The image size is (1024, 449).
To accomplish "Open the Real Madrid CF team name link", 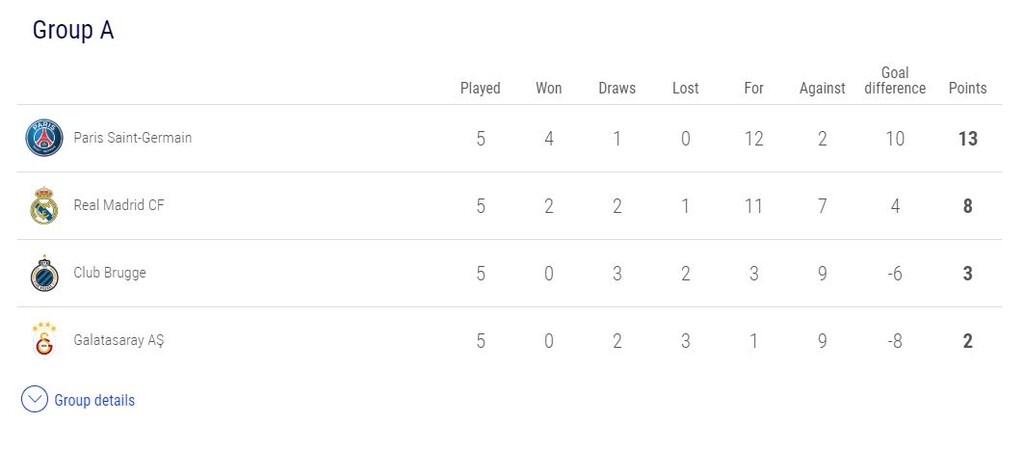I will [x=119, y=206].
